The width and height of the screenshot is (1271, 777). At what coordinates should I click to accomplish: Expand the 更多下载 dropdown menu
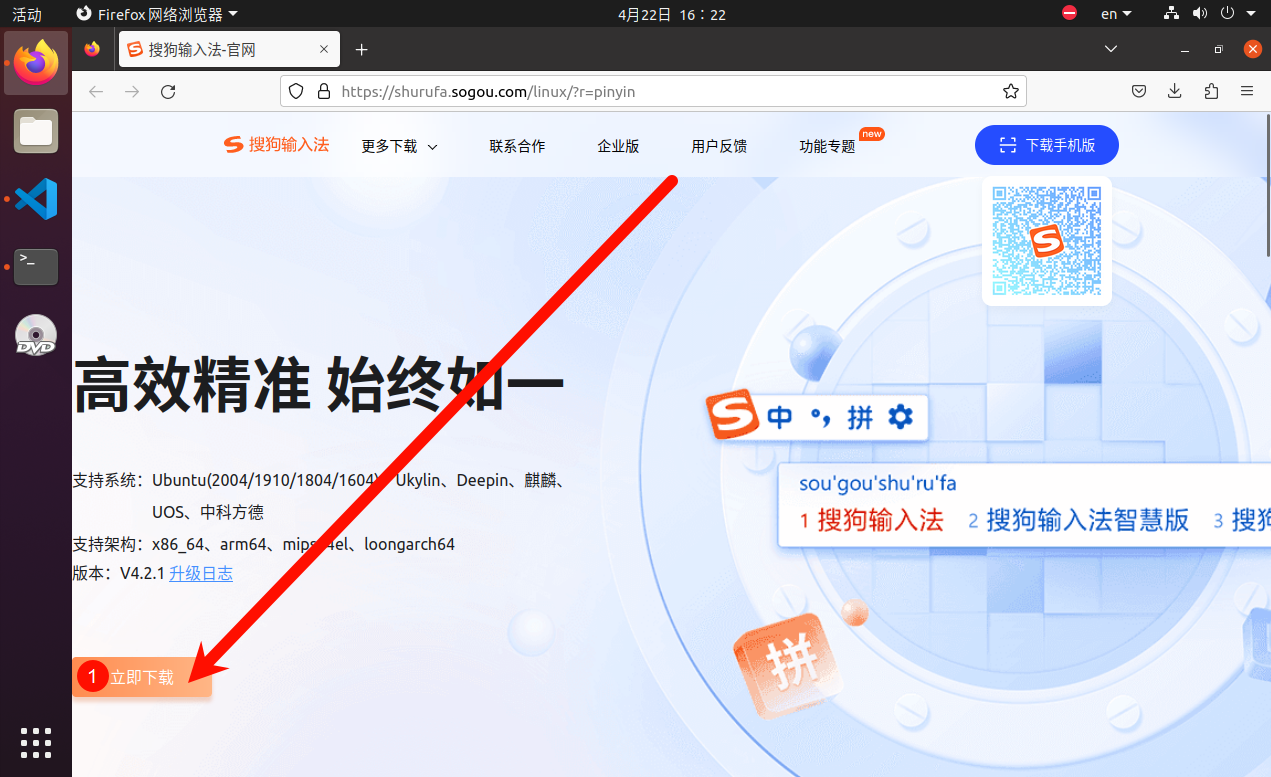pyautogui.click(x=400, y=146)
